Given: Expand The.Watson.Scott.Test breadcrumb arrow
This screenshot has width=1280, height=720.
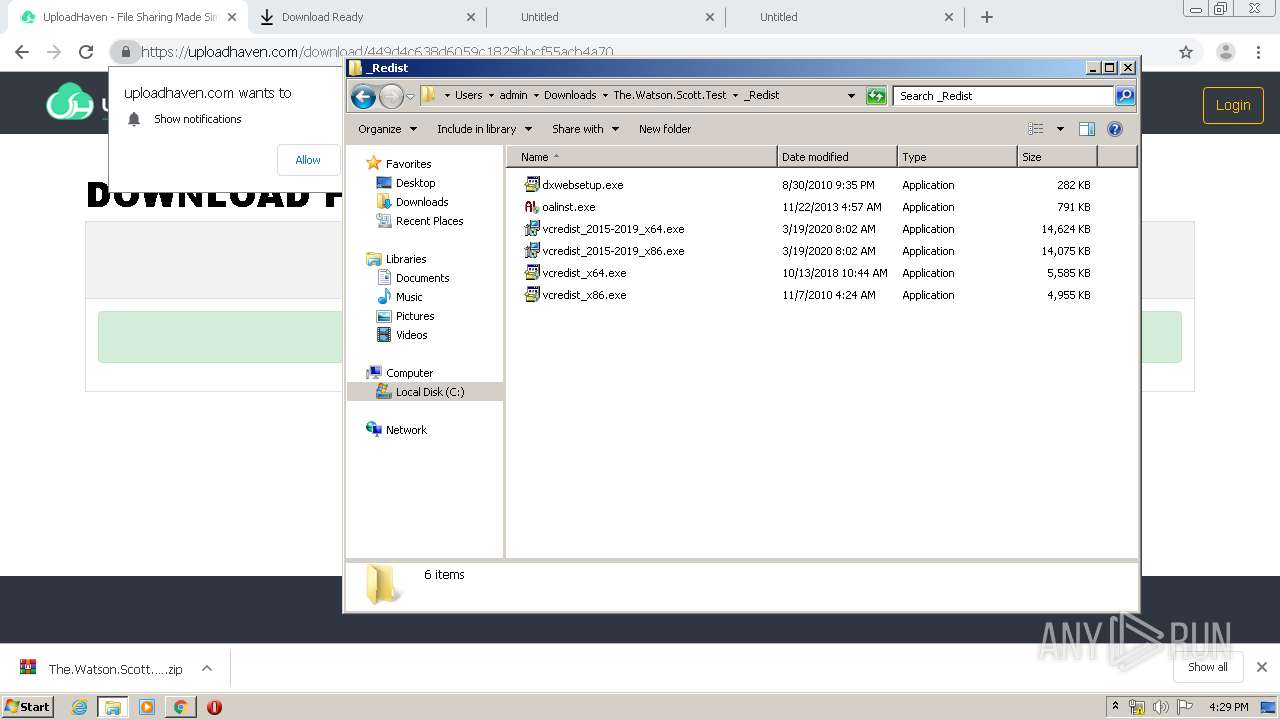Looking at the screenshot, I should (735, 96).
